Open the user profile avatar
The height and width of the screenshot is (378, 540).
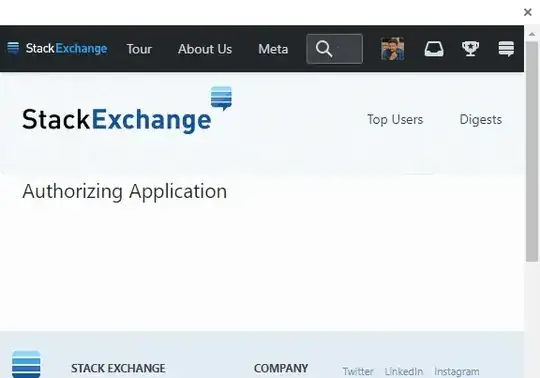[x=392, y=49]
